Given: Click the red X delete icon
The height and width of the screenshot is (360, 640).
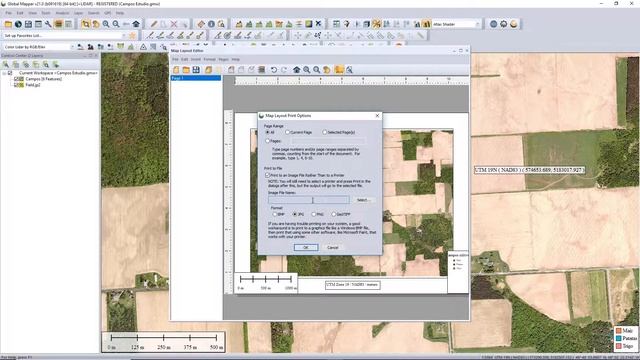Looking at the screenshot, I should [174, 24].
